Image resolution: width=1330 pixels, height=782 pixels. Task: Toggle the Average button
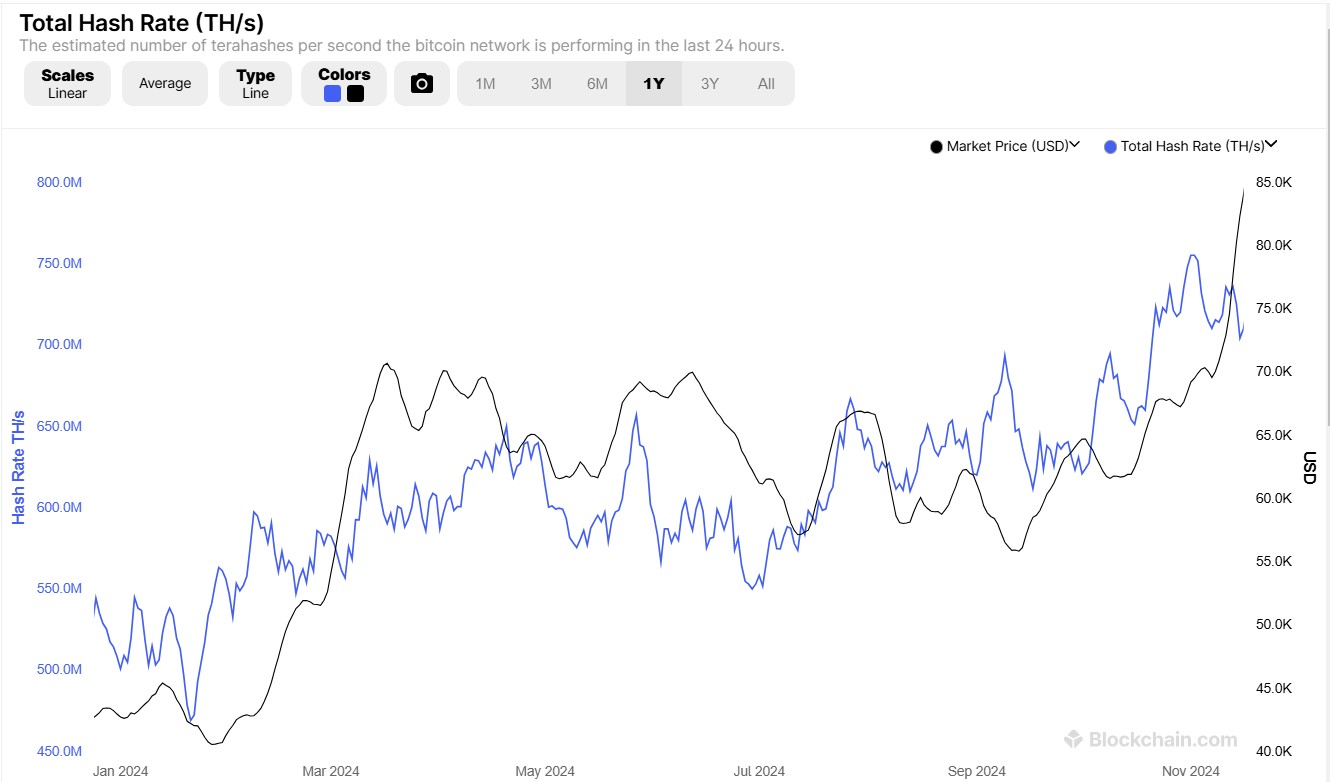165,84
